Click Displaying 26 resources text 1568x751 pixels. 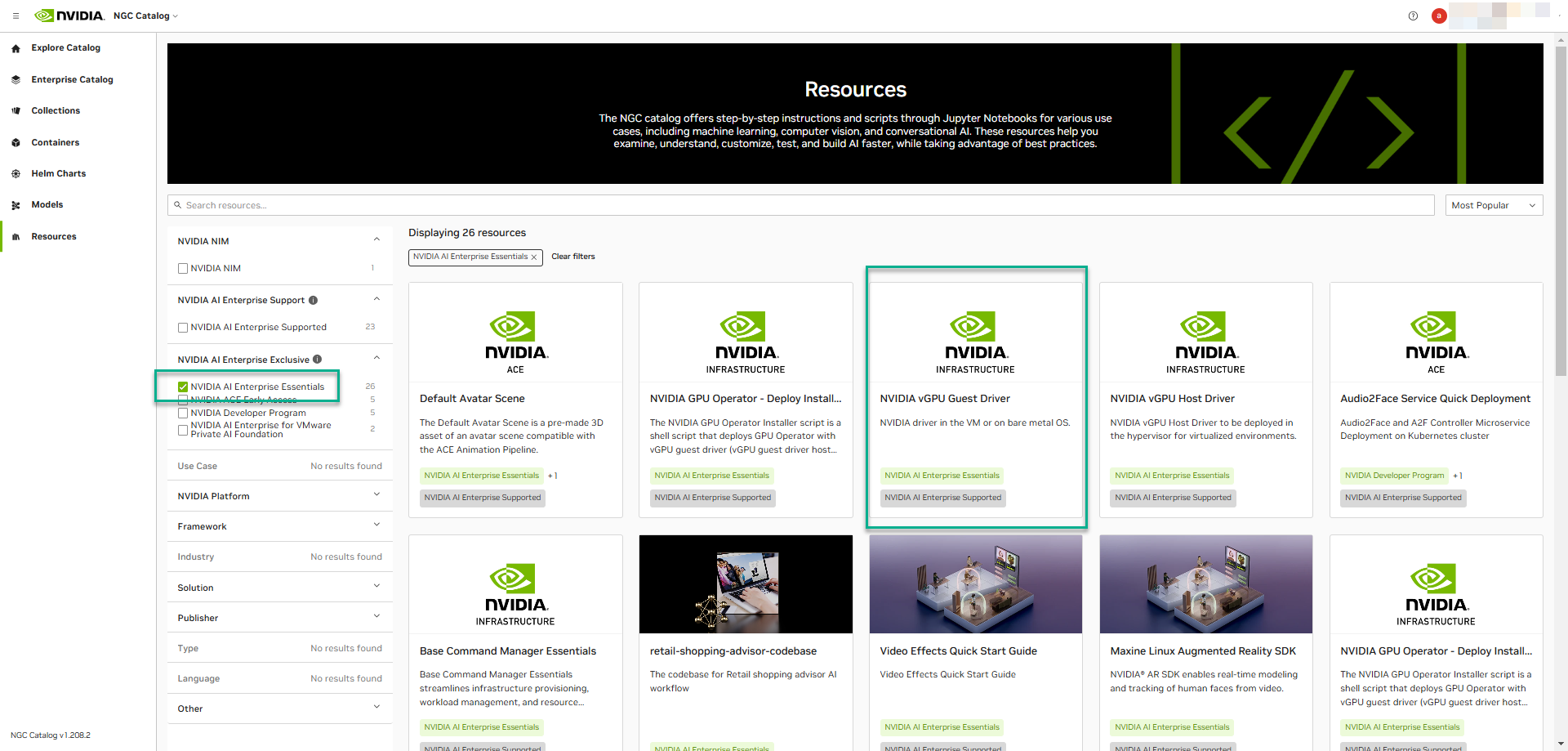pos(467,233)
